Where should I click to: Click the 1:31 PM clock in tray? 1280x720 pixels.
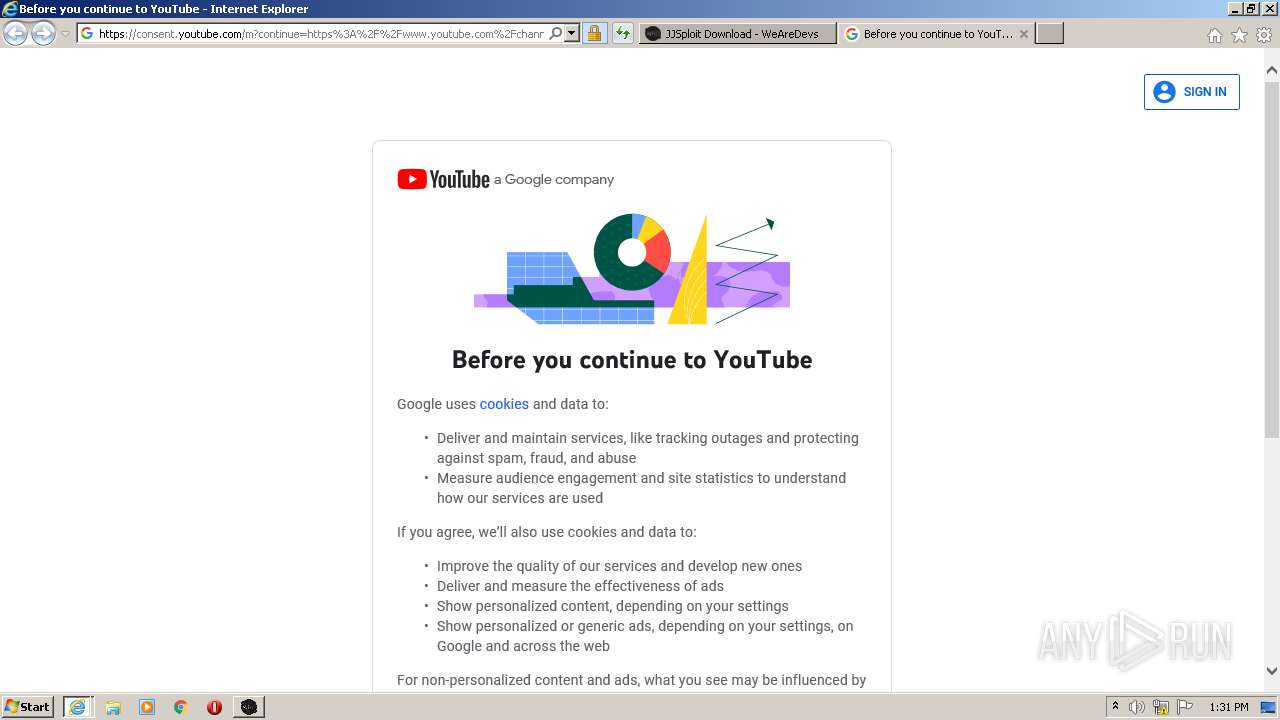coord(1228,707)
